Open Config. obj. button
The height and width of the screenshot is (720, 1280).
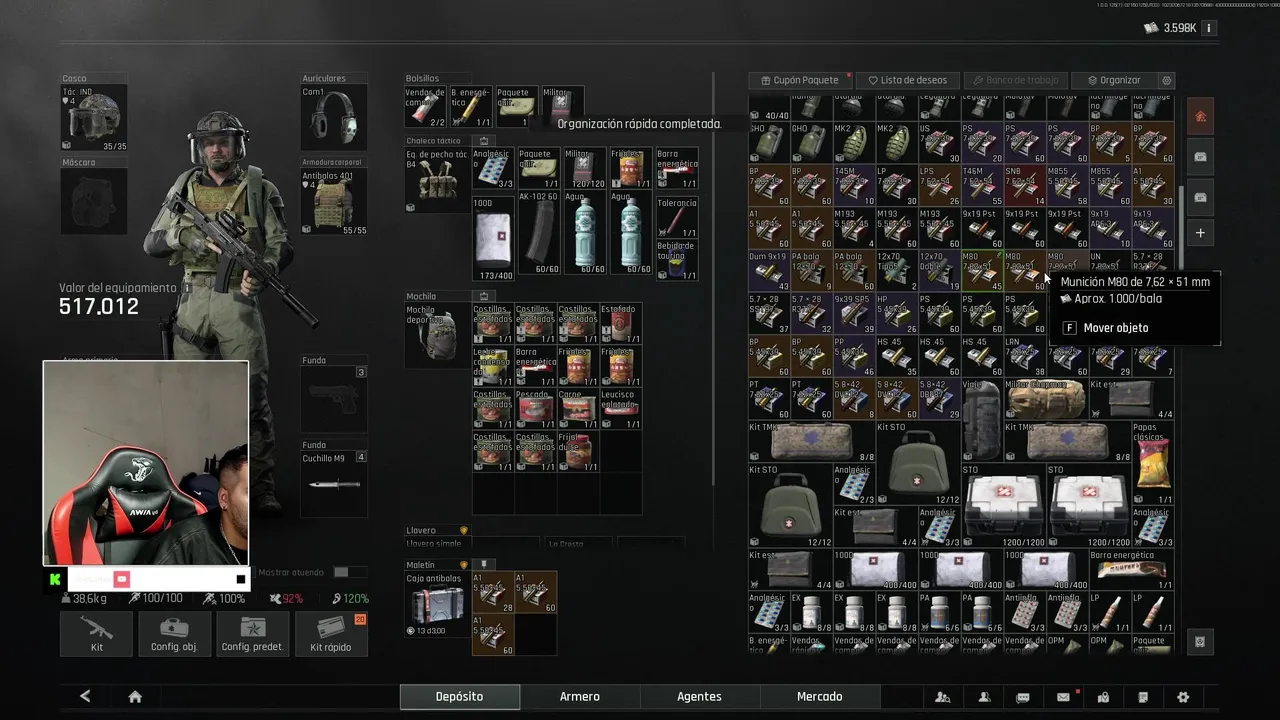tap(174, 633)
